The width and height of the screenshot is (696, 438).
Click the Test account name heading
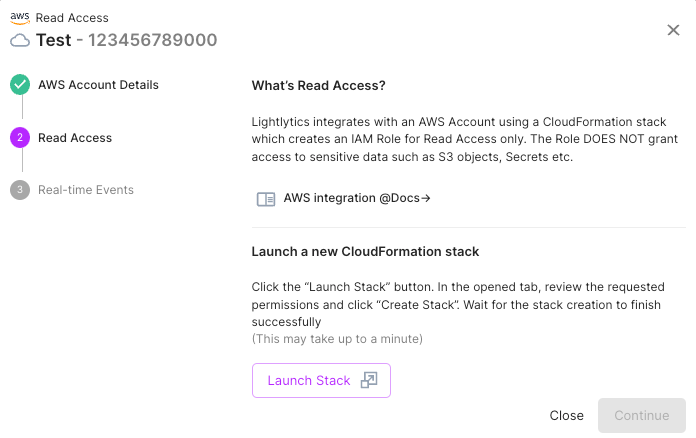tap(54, 40)
